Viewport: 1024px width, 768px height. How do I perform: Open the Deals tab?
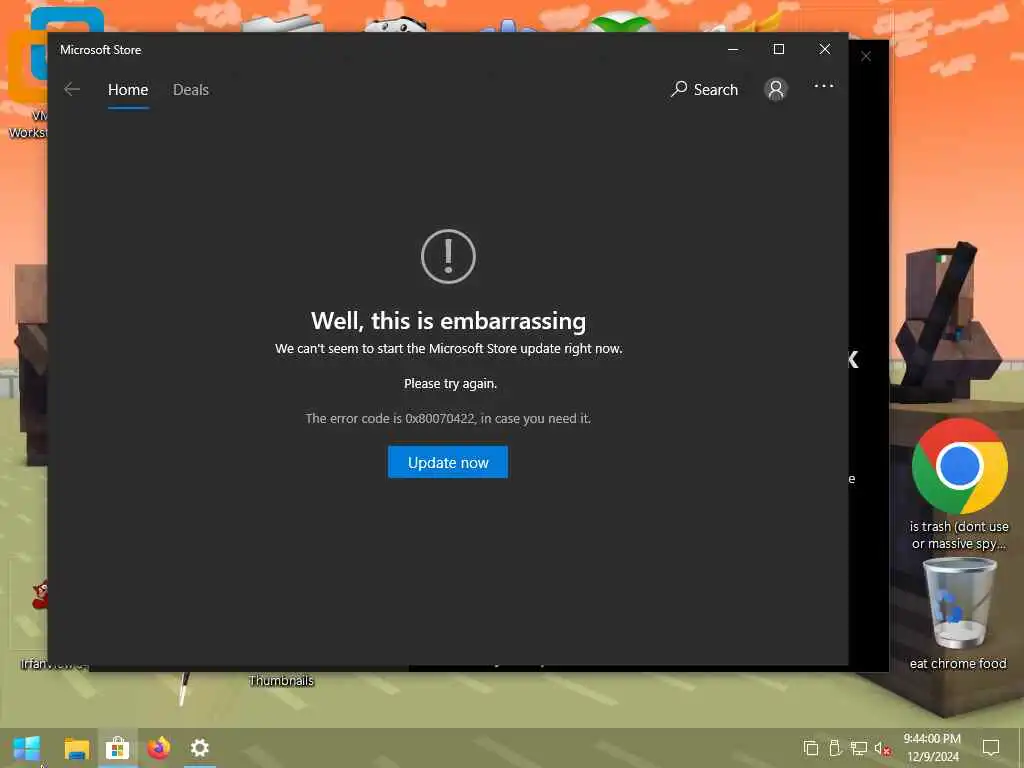tap(191, 89)
